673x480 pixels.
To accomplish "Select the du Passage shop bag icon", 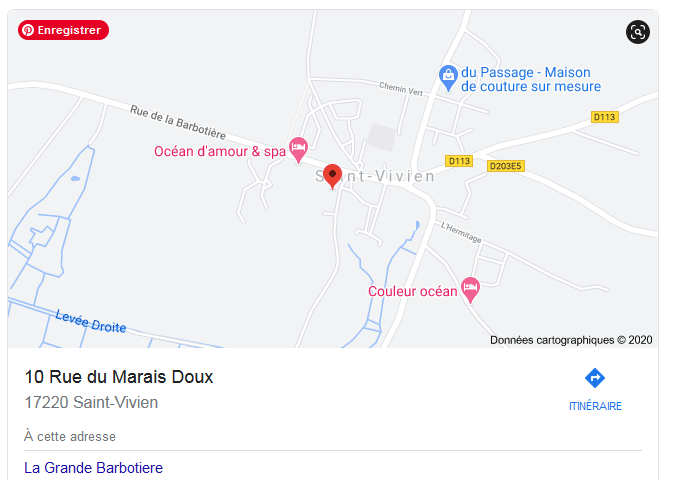I will point(448,78).
